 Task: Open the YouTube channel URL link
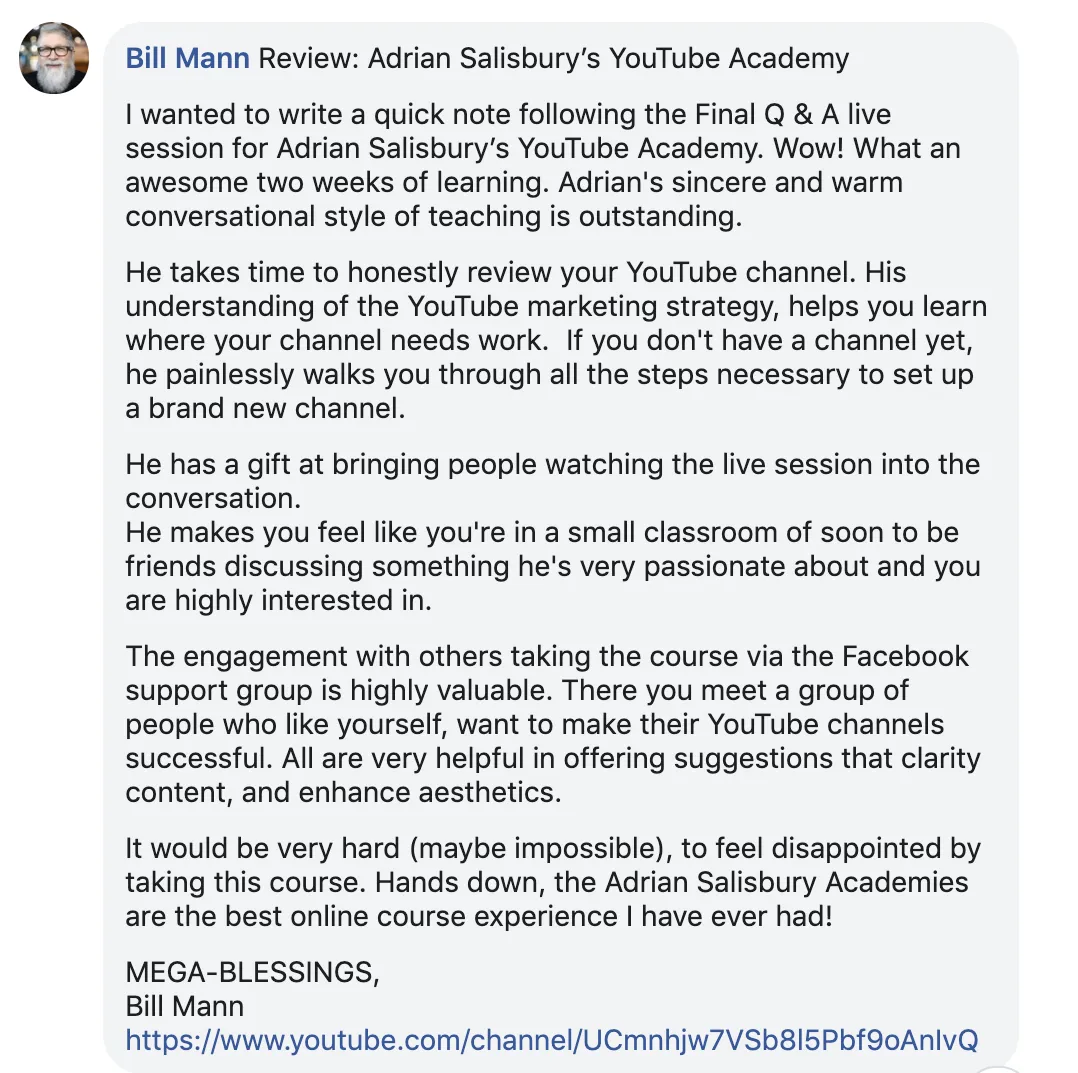click(551, 1040)
